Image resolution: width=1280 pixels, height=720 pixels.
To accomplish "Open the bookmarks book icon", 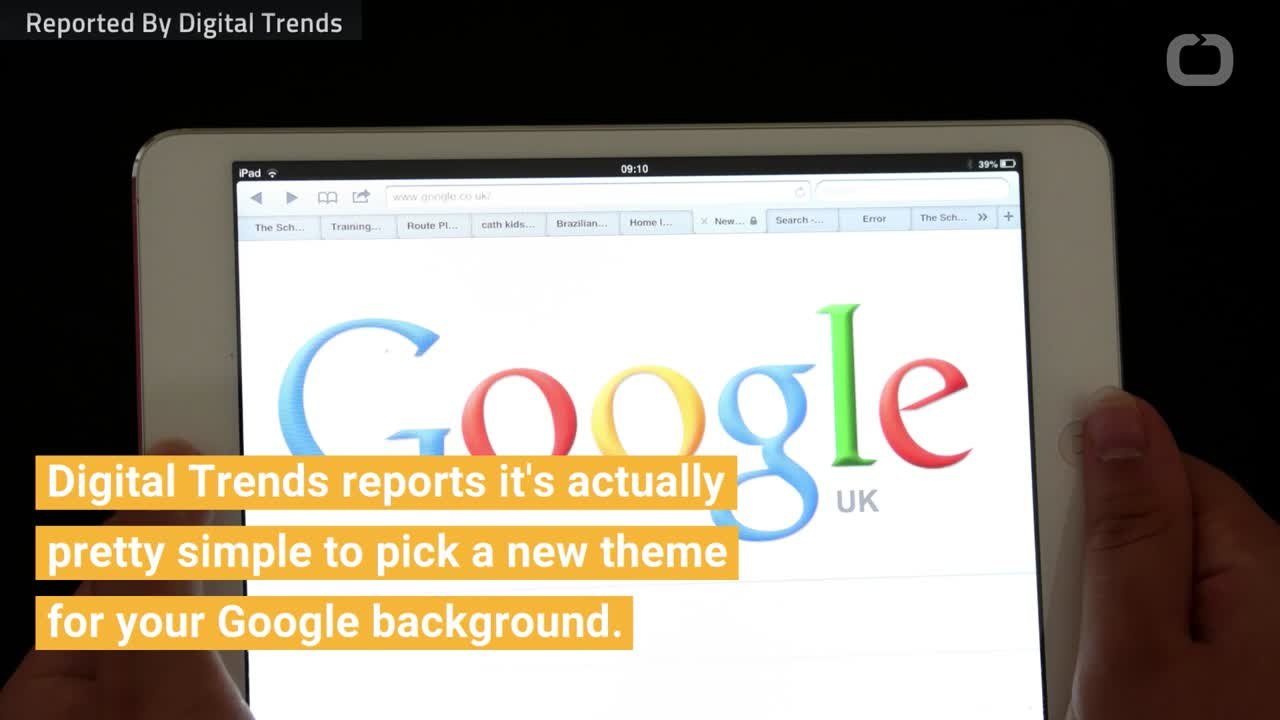I will [x=327, y=198].
